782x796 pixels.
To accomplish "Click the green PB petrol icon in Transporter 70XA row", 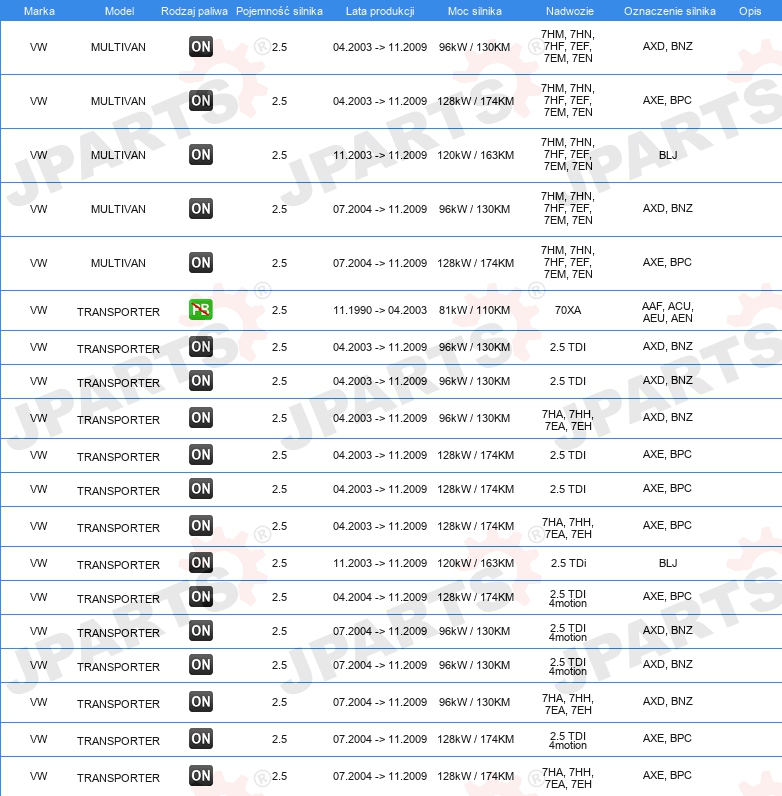I will pos(201,310).
